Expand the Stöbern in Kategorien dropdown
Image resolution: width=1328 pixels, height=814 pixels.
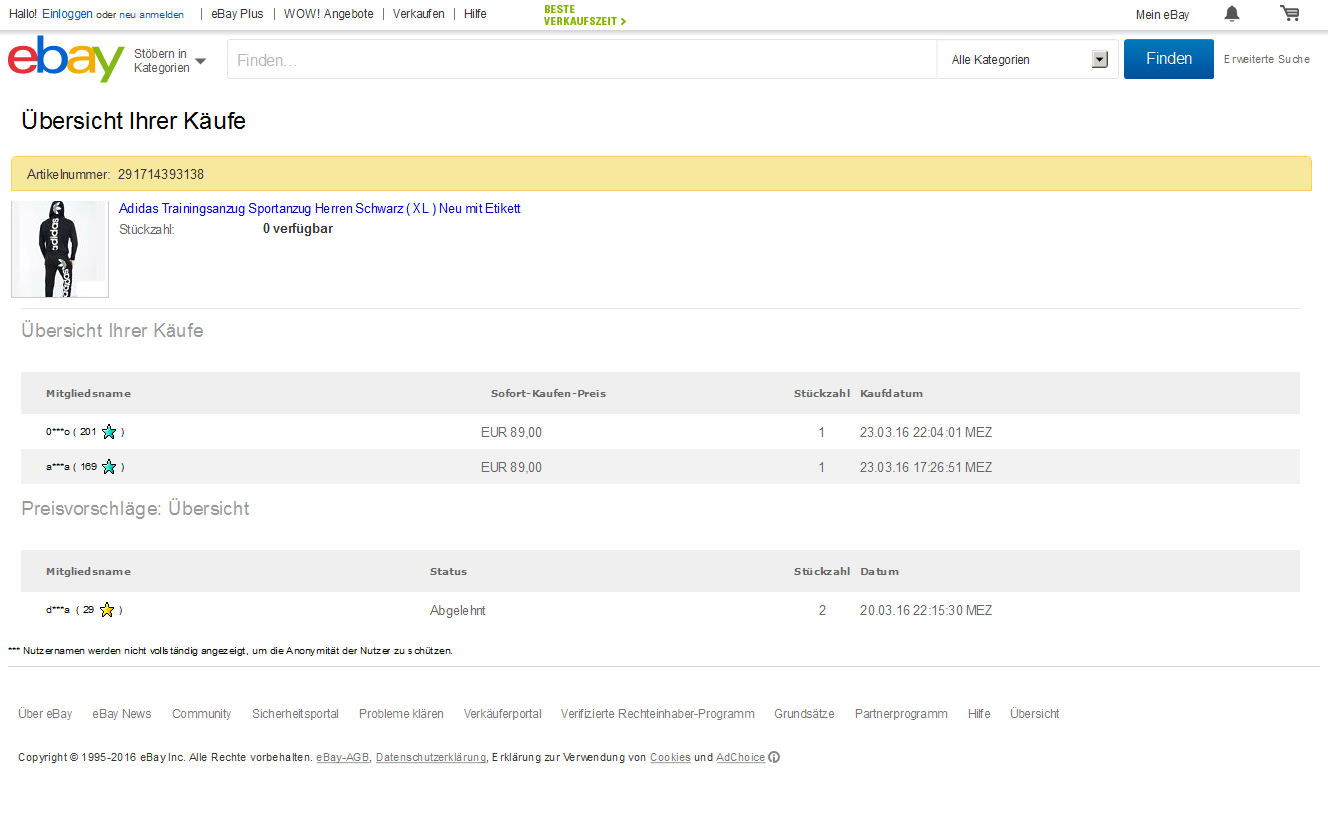tap(170, 61)
